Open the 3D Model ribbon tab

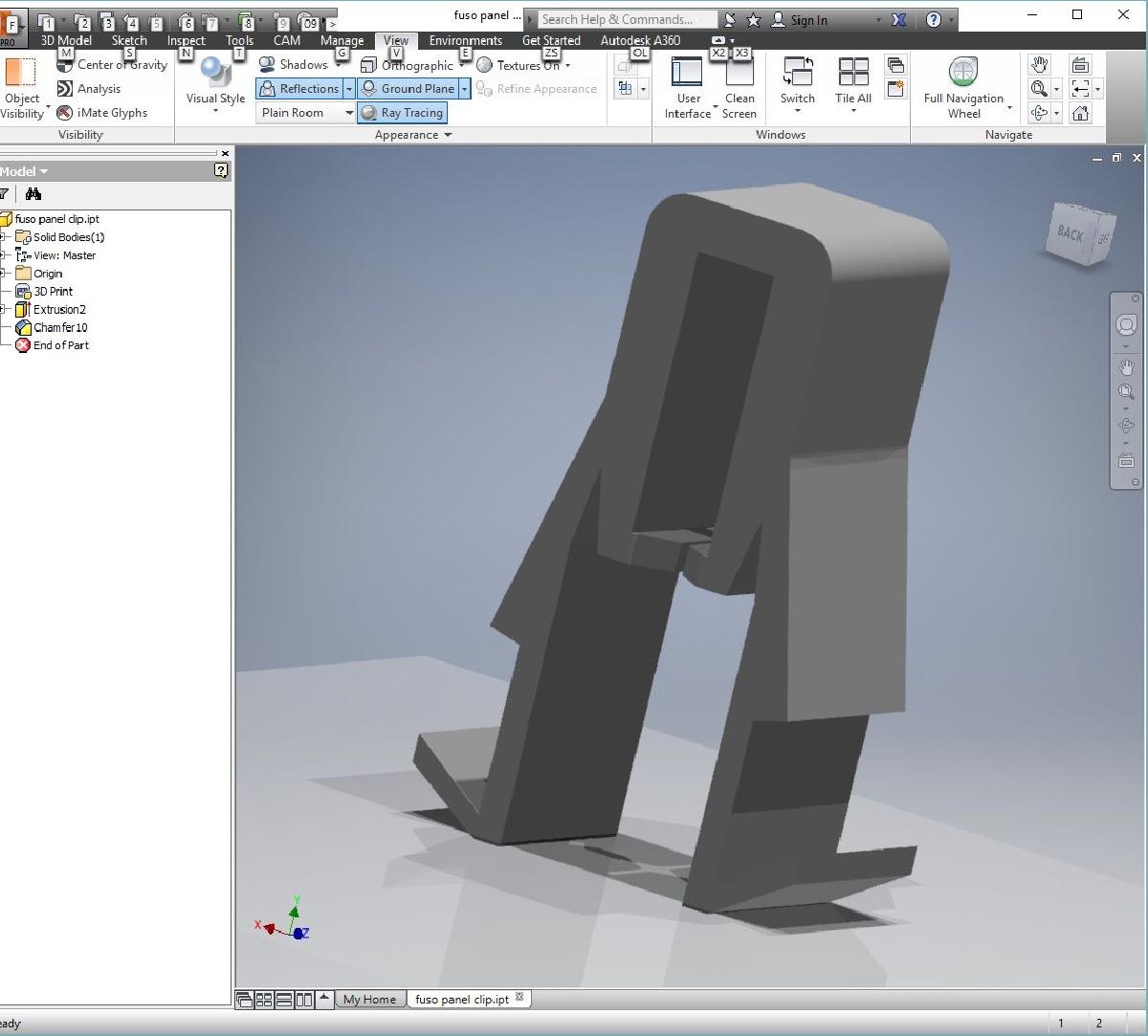coord(66,40)
